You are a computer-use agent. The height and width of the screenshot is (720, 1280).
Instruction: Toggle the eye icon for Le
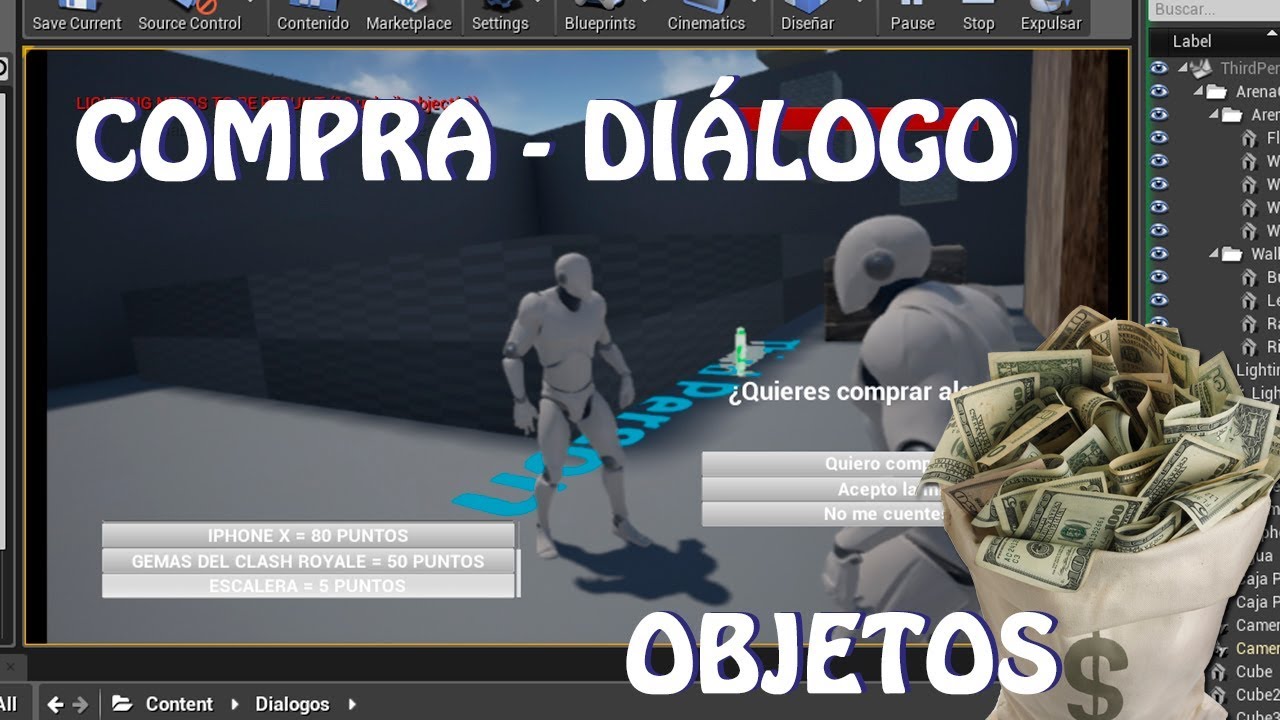click(1159, 300)
